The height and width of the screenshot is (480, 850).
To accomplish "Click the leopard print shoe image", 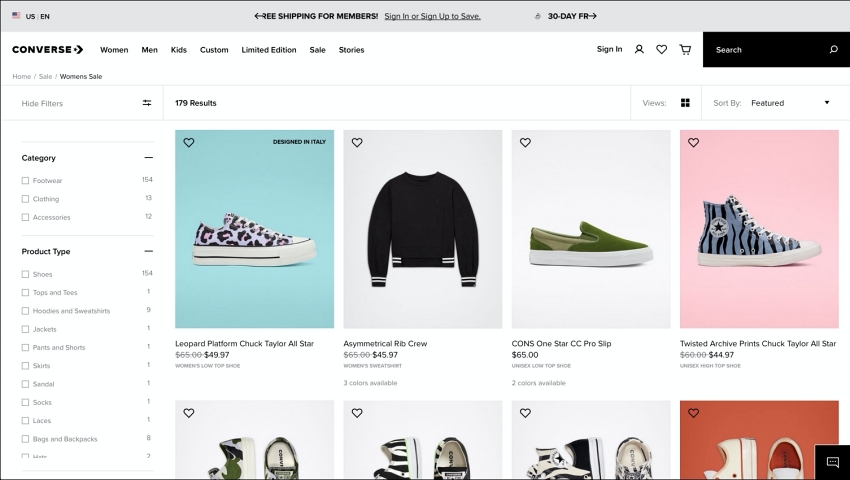I will 254,229.
